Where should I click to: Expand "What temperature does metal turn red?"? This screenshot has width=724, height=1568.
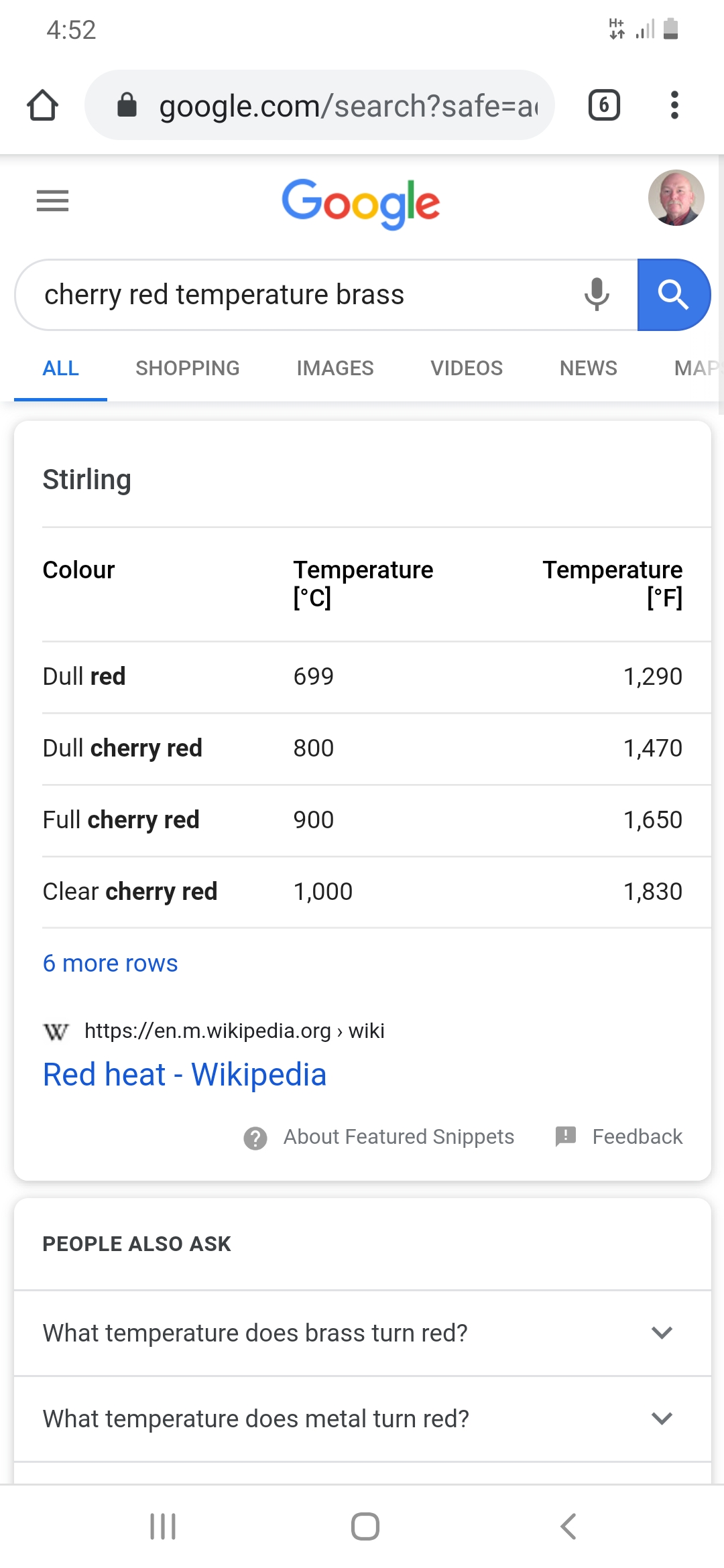[362, 1419]
